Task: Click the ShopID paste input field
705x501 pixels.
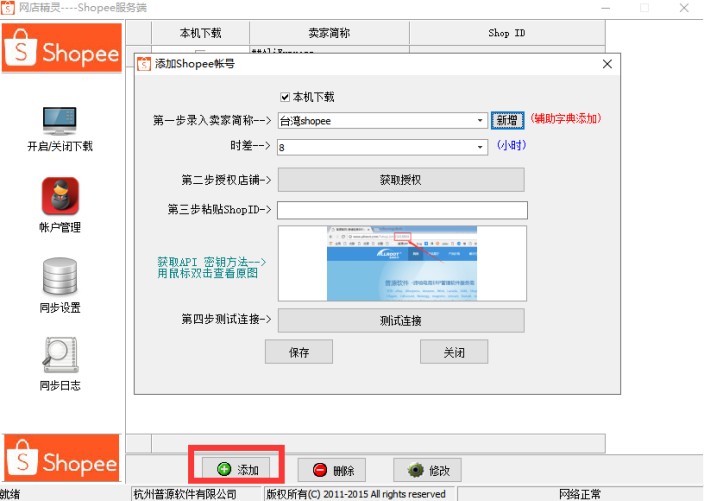Action: pyautogui.click(x=402, y=210)
